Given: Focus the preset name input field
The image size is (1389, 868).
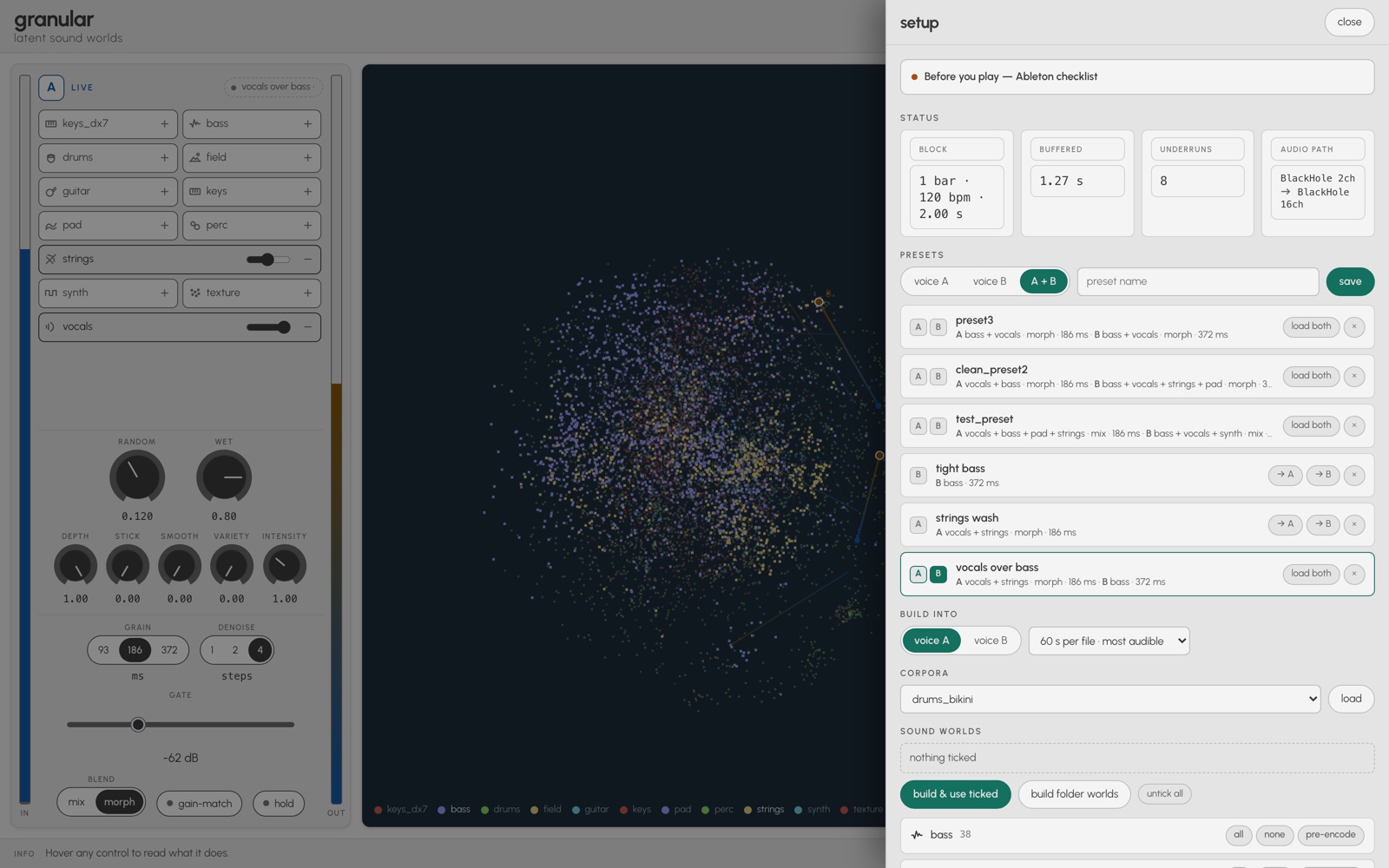Looking at the screenshot, I should [1197, 282].
